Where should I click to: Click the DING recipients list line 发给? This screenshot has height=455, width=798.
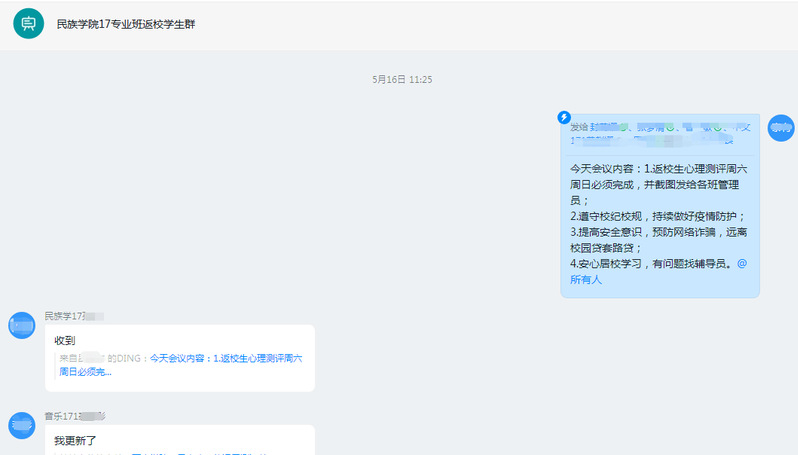(x=660, y=134)
